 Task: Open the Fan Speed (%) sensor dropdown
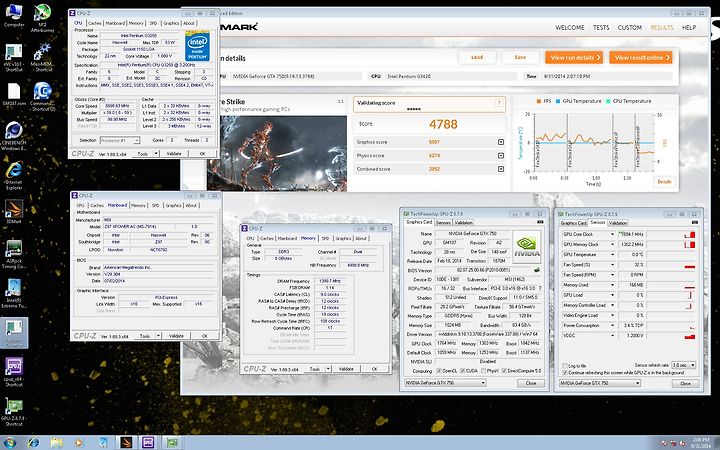tap(612, 264)
